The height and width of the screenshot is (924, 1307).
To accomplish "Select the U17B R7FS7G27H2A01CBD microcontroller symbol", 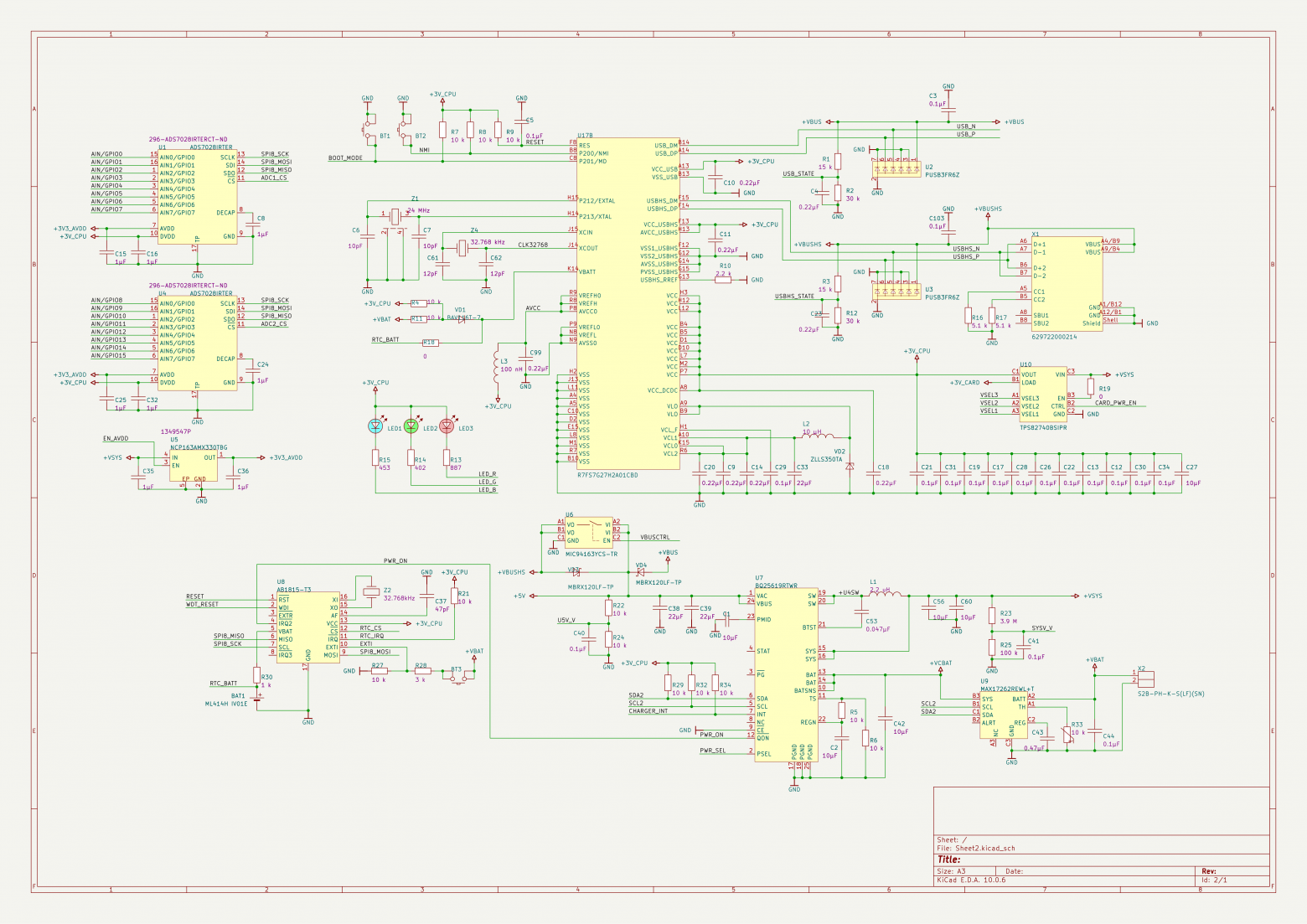I will [628, 303].
